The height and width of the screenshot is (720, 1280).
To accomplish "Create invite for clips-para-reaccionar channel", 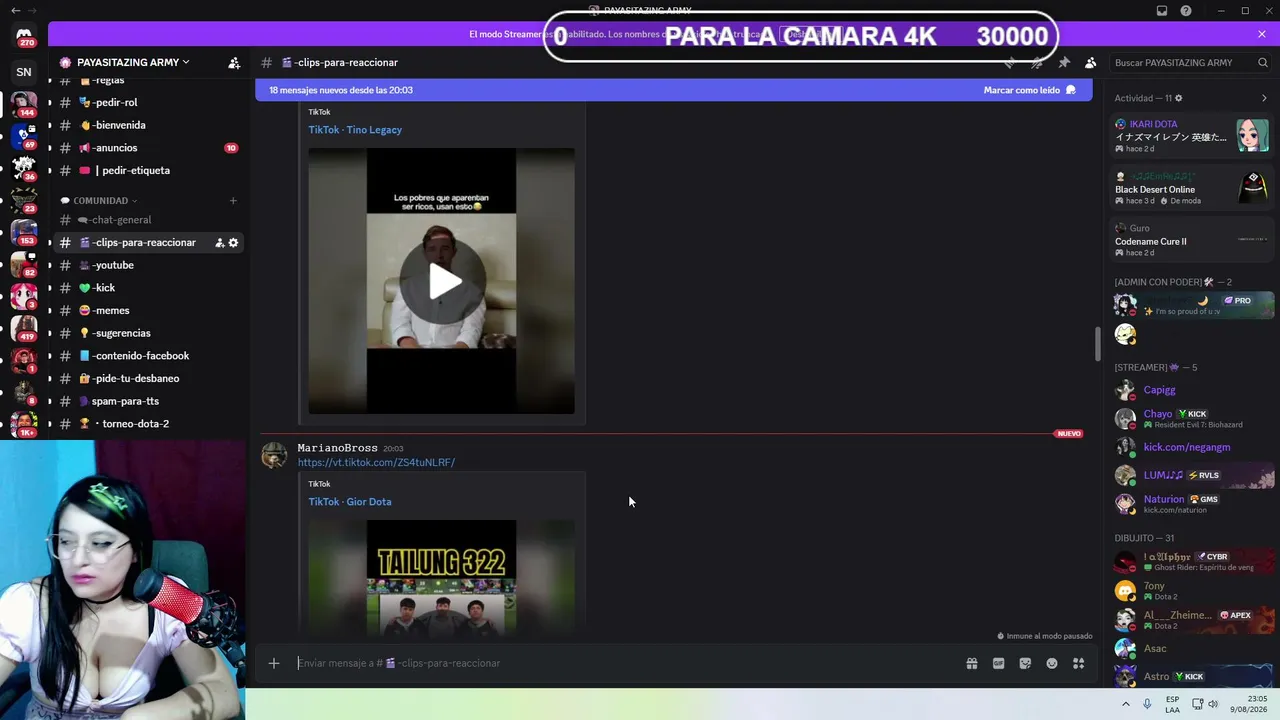I will pyautogui.click(x=219, y=243).
